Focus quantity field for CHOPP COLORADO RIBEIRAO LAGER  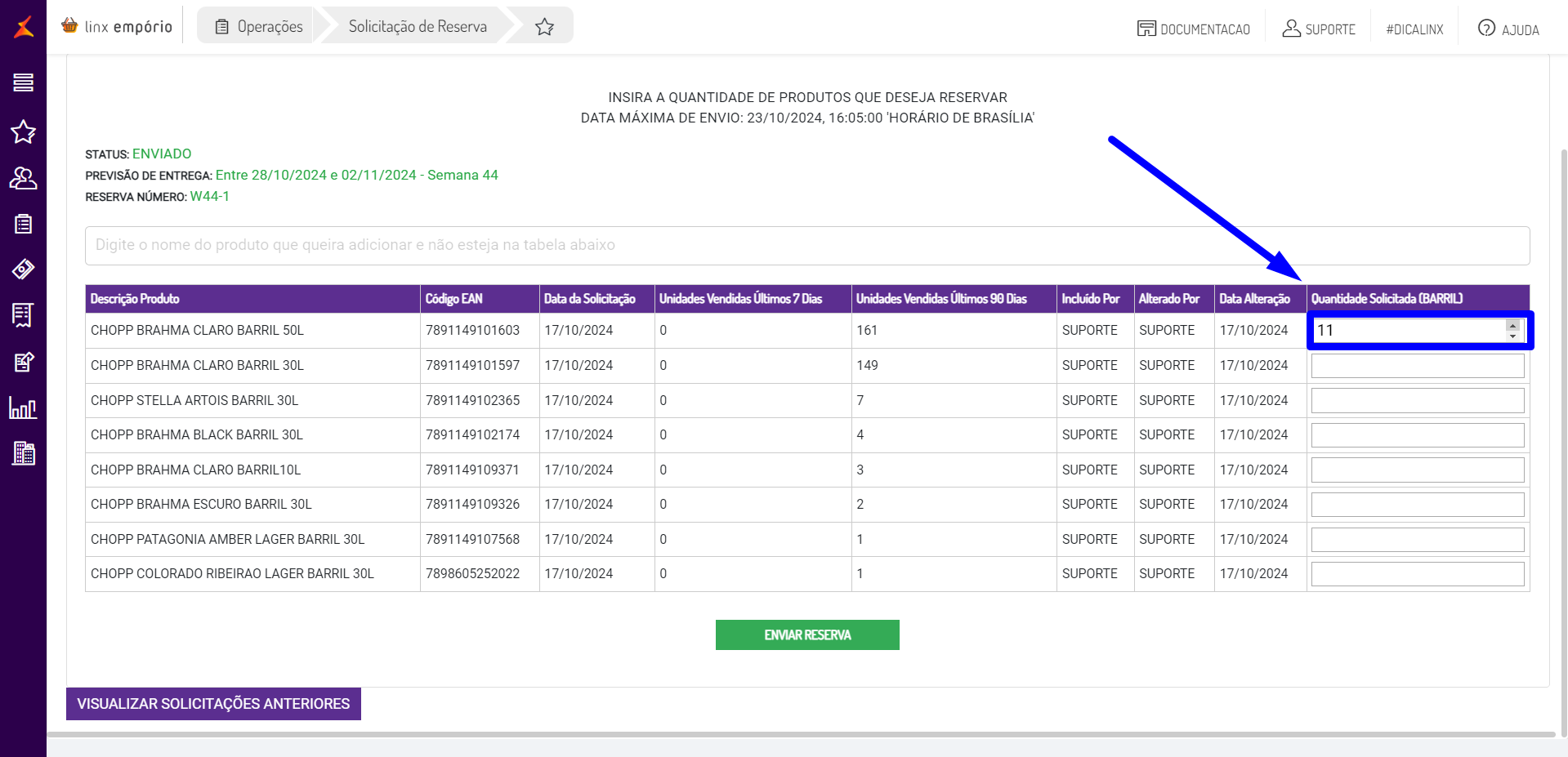pos(1418,574)
